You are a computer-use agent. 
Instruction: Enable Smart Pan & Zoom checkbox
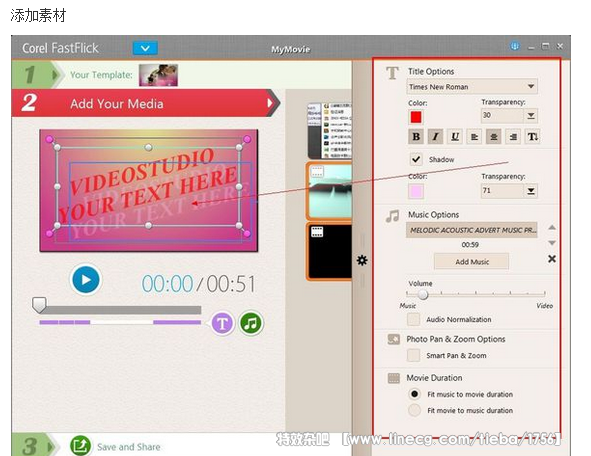tap(413, 355)
